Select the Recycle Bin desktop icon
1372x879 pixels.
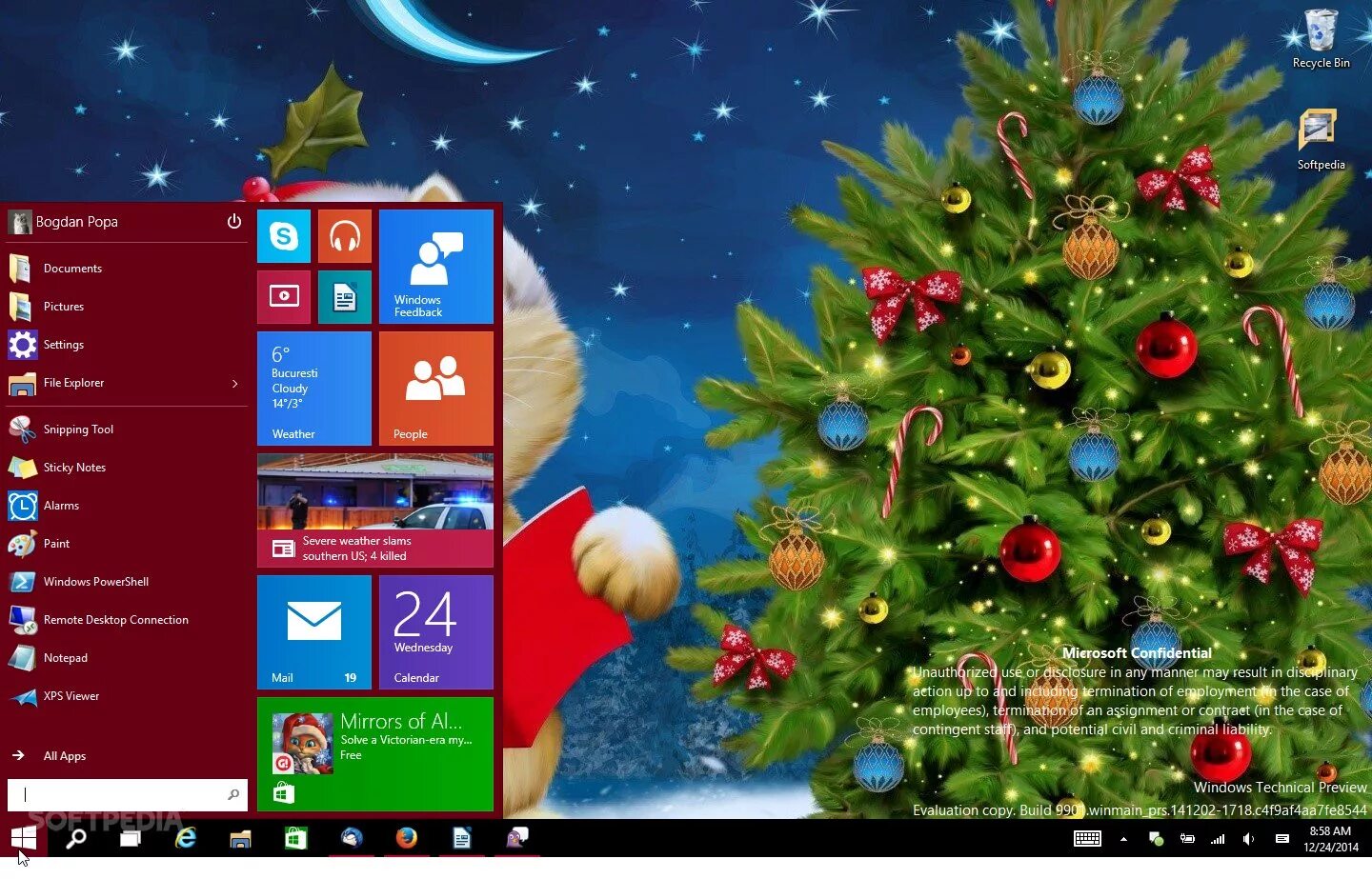1321,38
